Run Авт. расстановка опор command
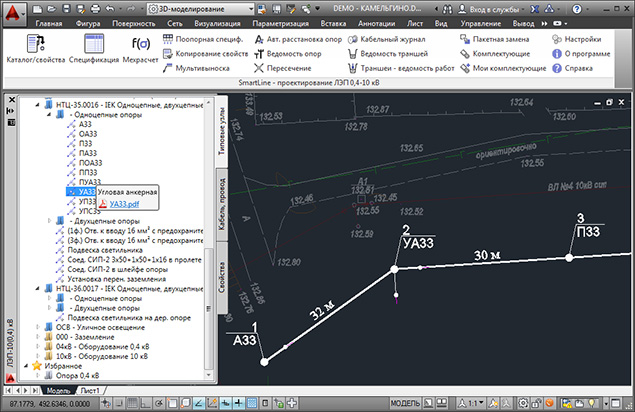The image size is (635, 412). pyautogui.click(x=299, y=38)
